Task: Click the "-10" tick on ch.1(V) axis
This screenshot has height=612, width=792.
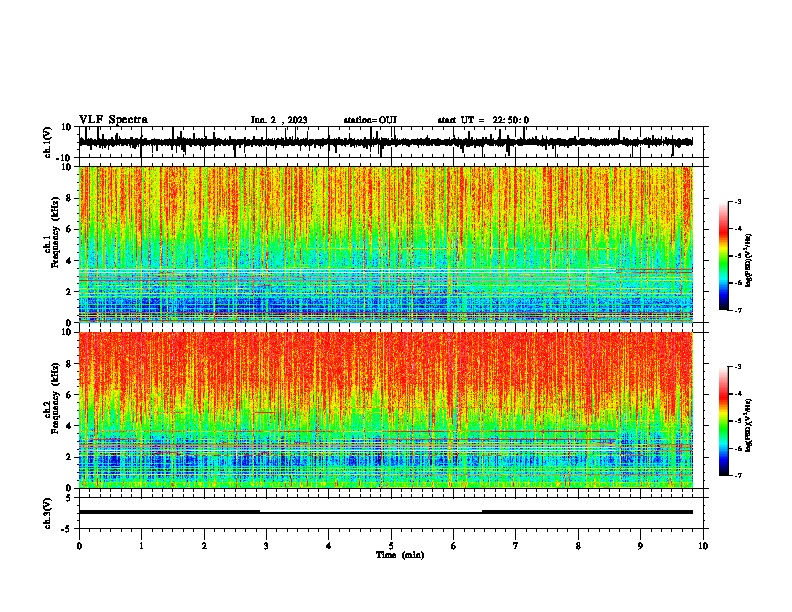Action: 64,158
